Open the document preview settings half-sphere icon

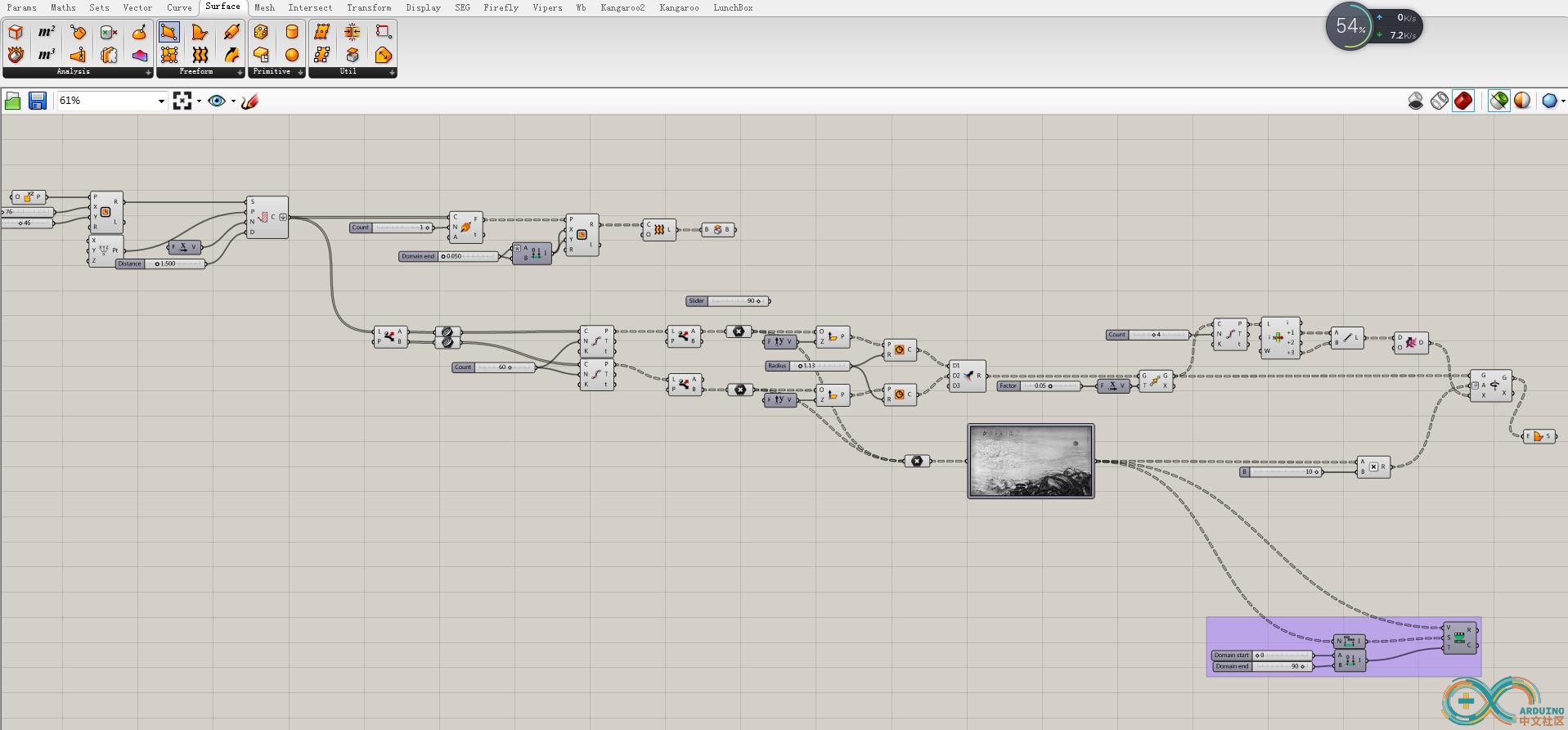click(x=1522, y=101)
